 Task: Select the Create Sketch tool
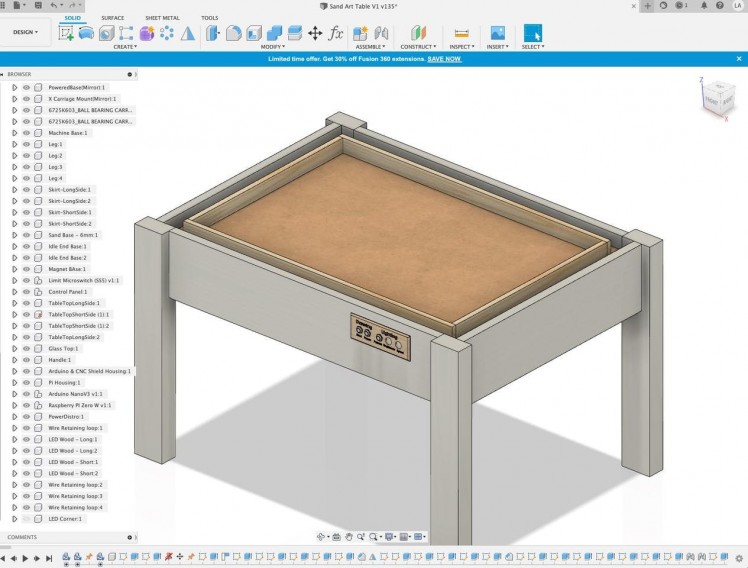(x=67, y=33)
